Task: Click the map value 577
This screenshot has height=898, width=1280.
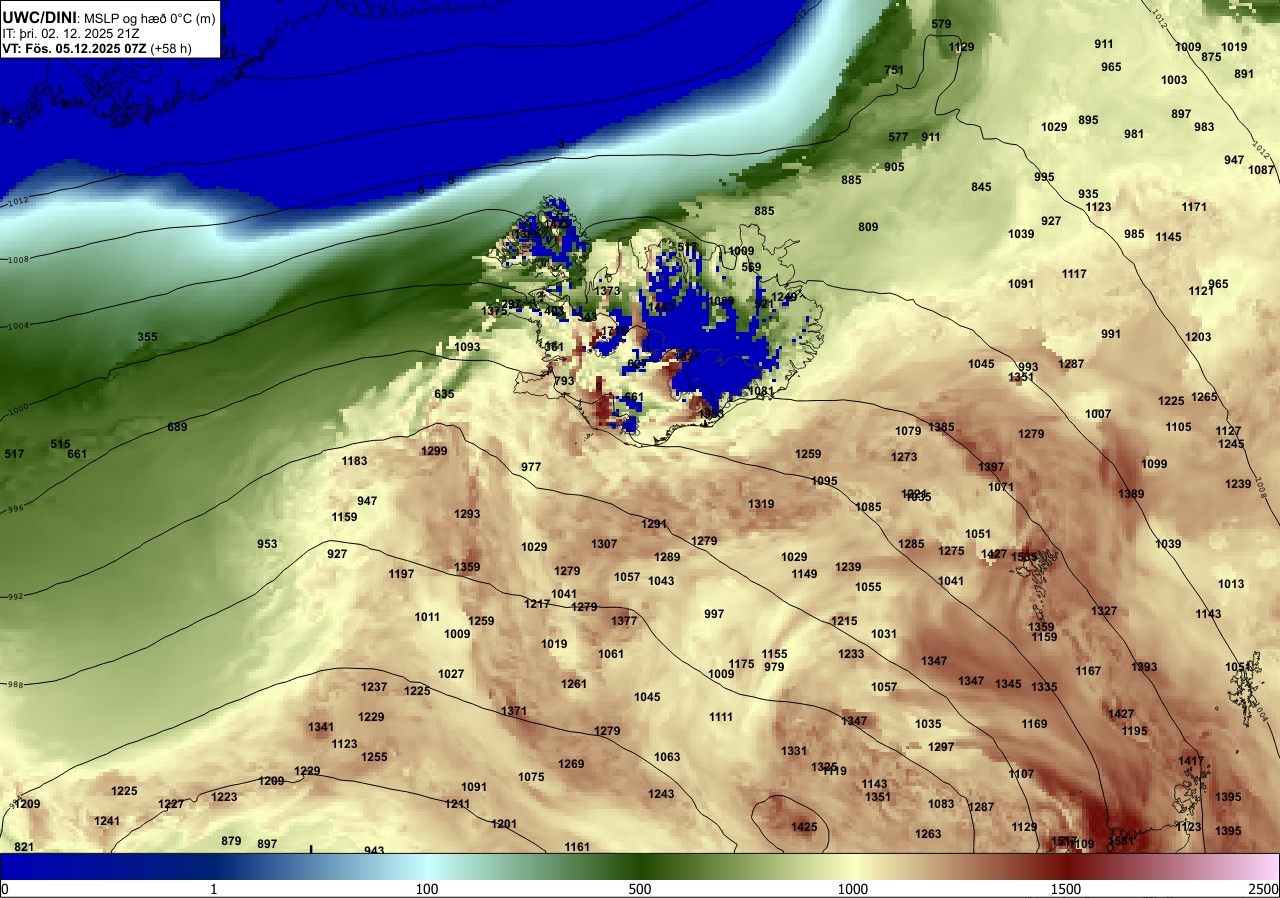Action: coord(898,137)
